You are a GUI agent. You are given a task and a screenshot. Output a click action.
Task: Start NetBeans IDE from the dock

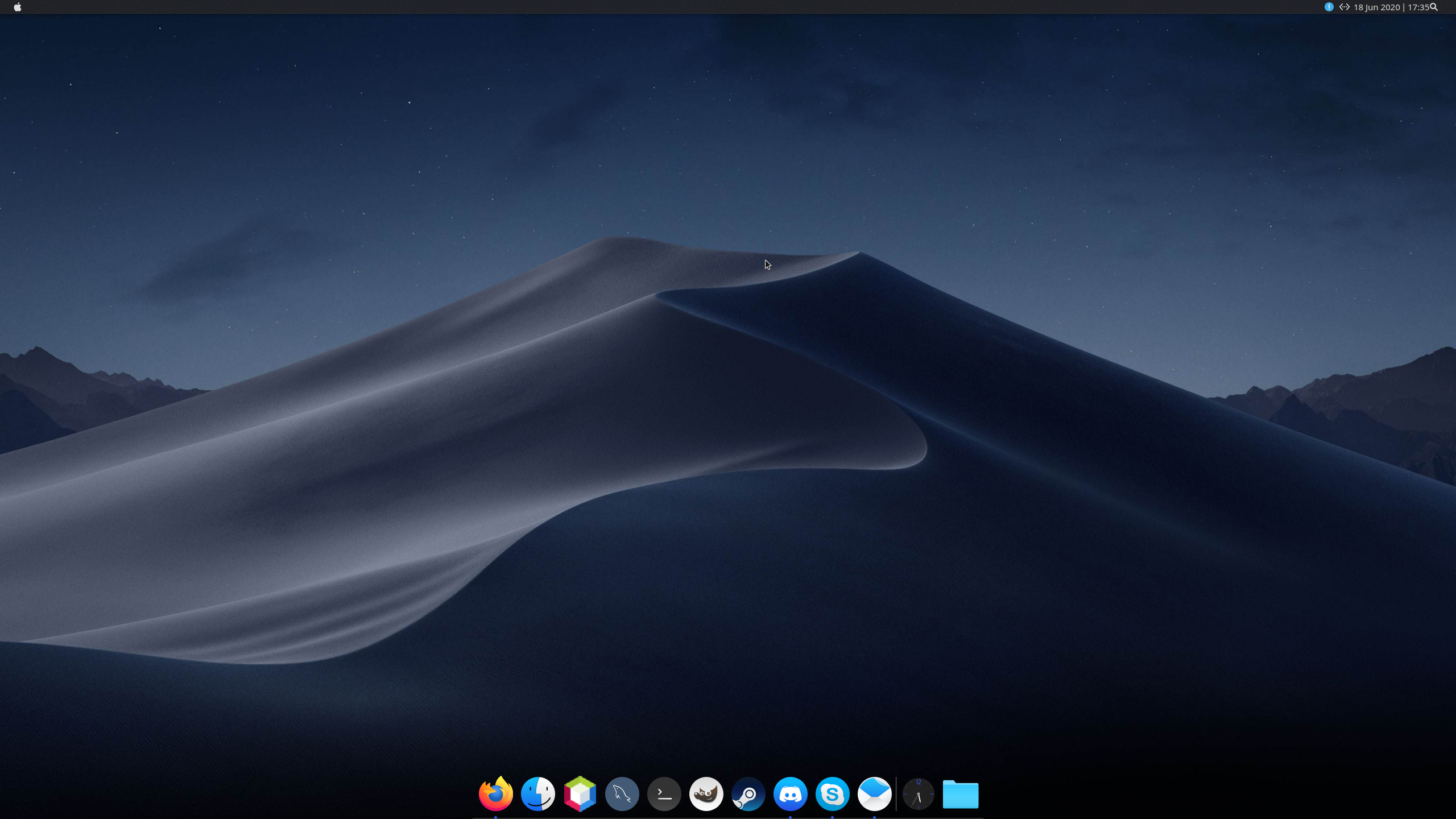click(580, 794)
